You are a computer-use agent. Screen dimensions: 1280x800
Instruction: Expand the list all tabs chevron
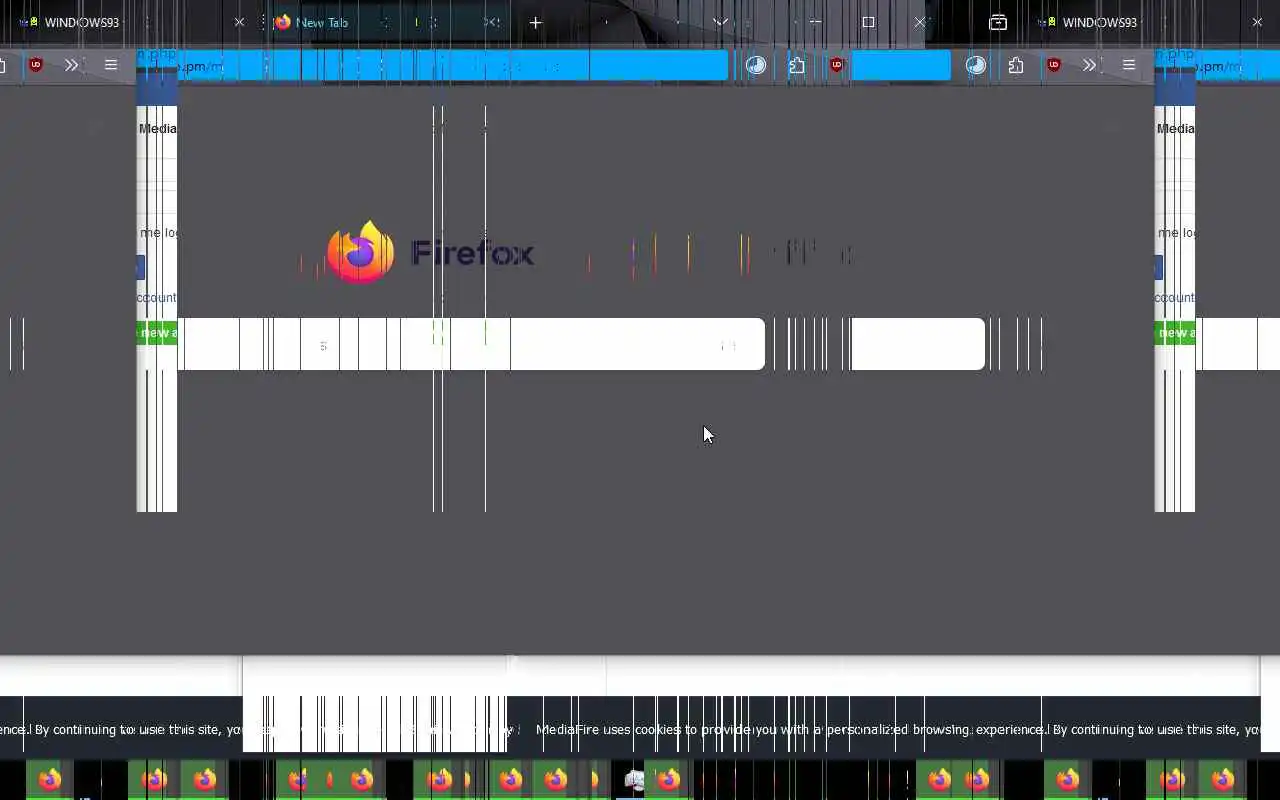click(x=720, y=22)
